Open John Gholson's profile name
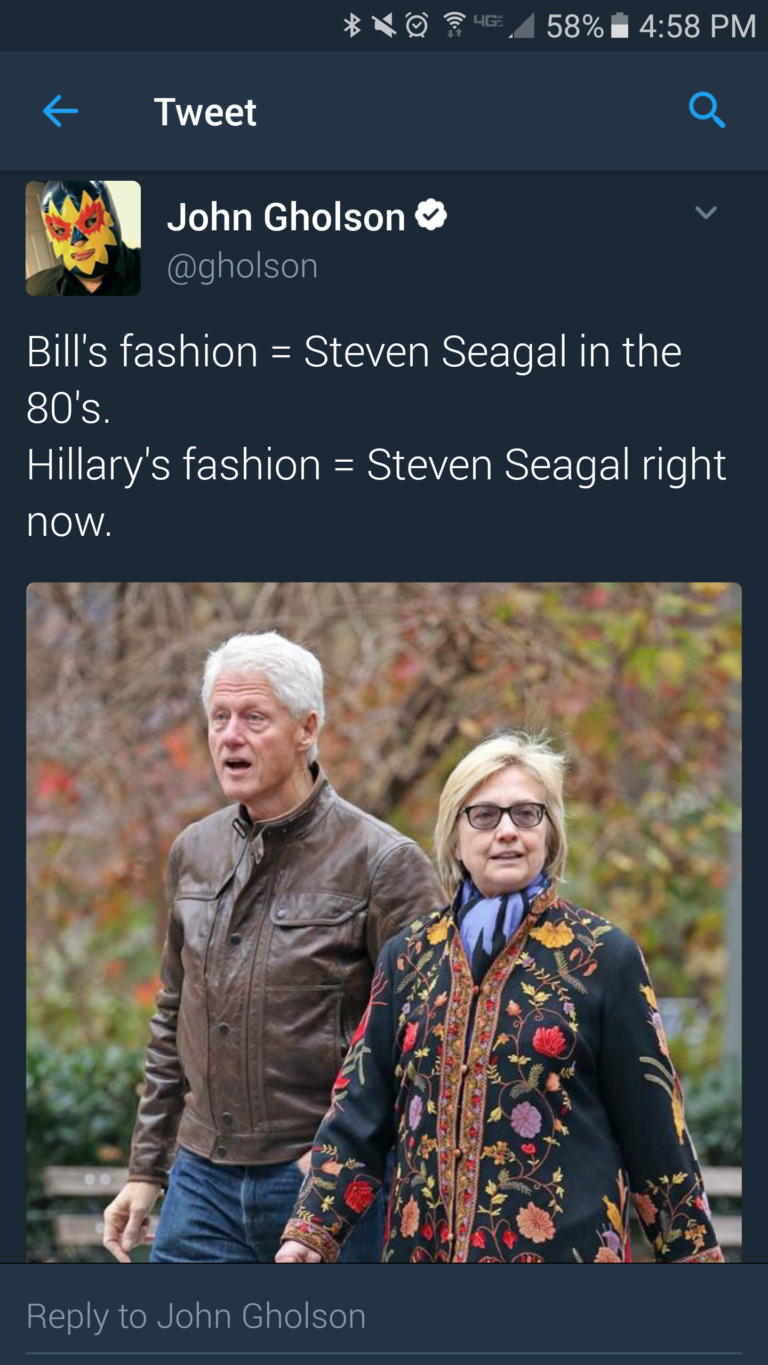 (286, 216)
